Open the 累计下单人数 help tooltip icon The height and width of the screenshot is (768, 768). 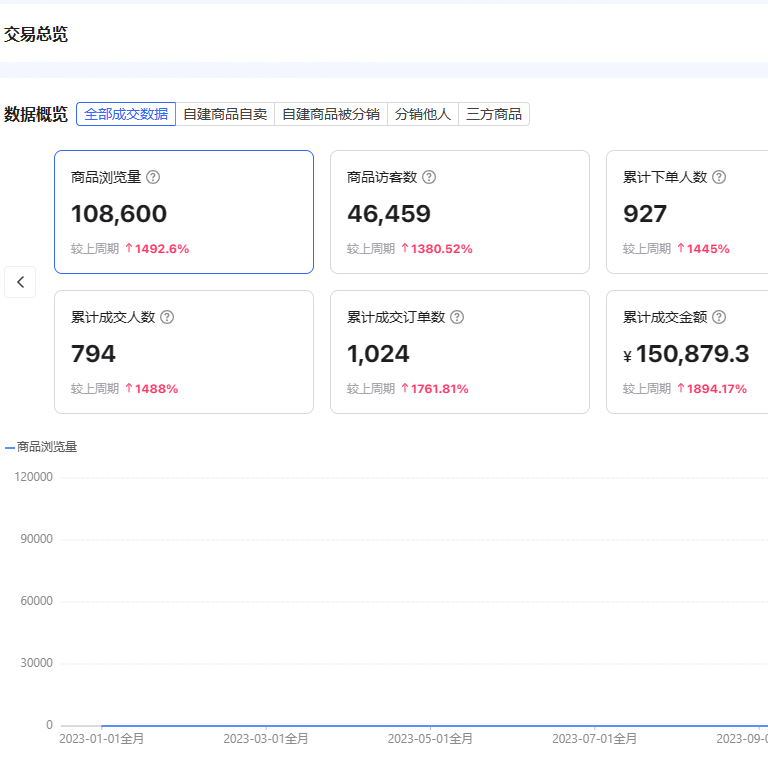719,177
